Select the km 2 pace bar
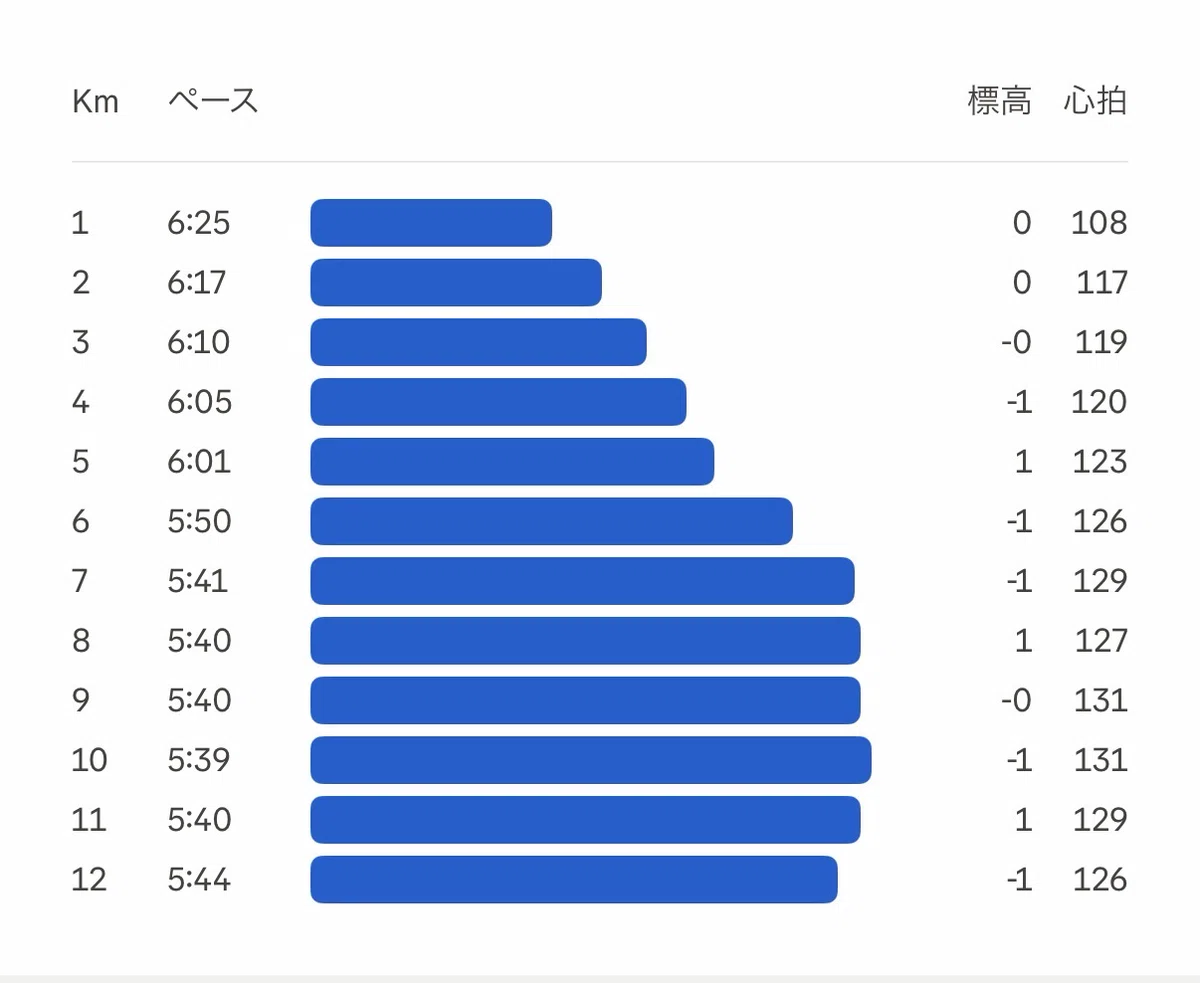 pos(456,282)
